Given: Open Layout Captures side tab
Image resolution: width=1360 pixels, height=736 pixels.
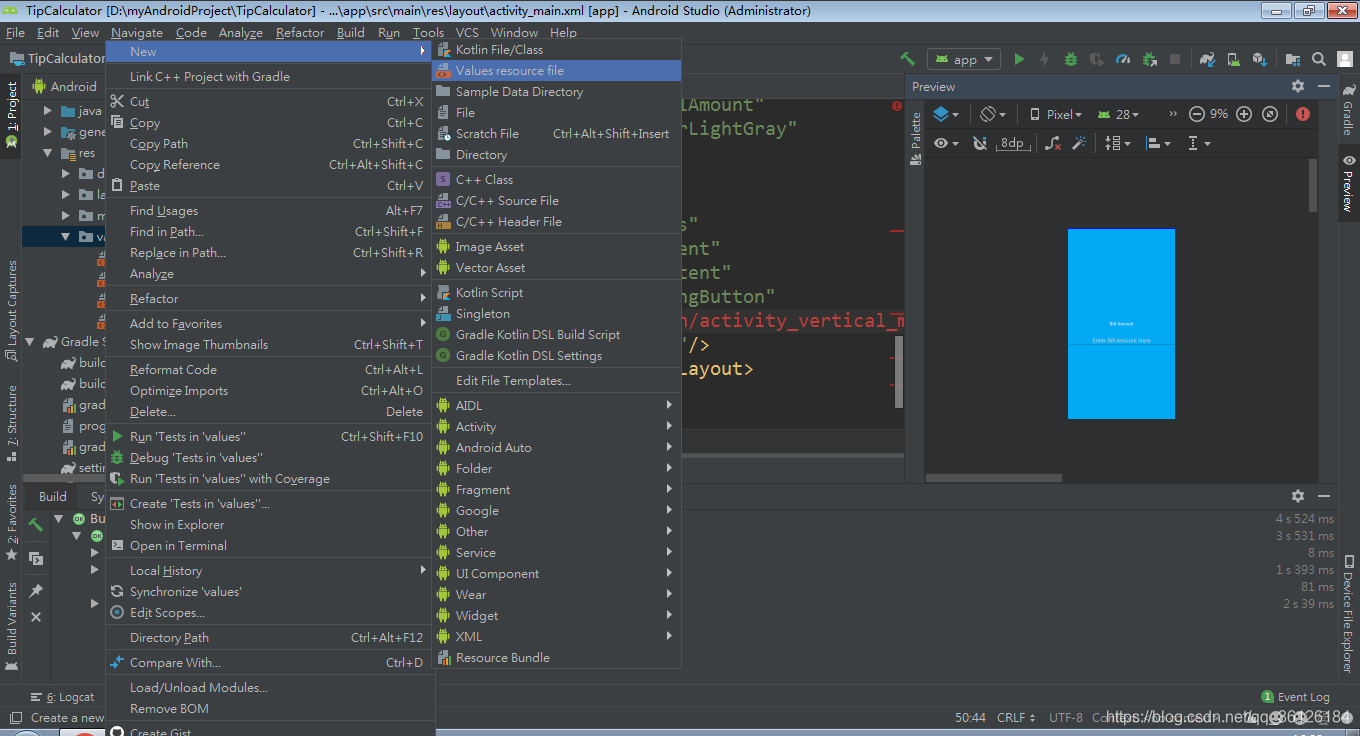Looking at the screenshot, I should click(12, 310).
